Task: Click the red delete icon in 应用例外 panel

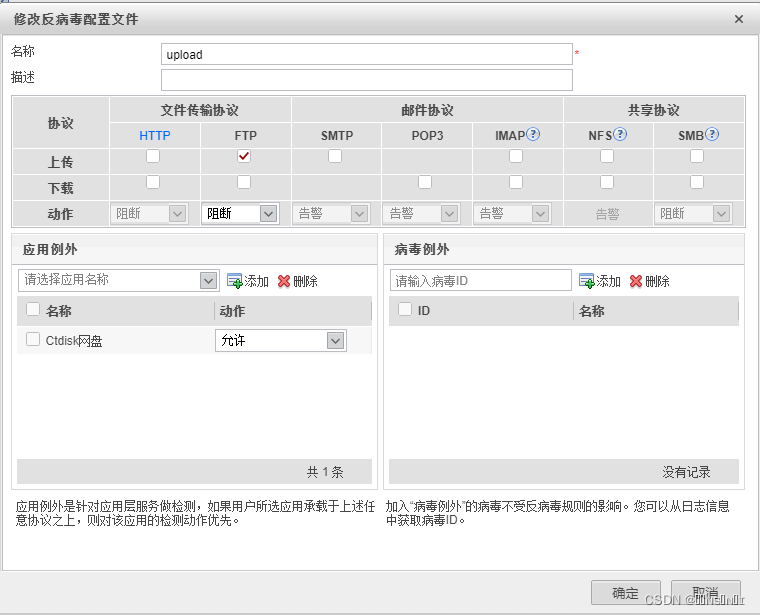Action: click(284, 281)
